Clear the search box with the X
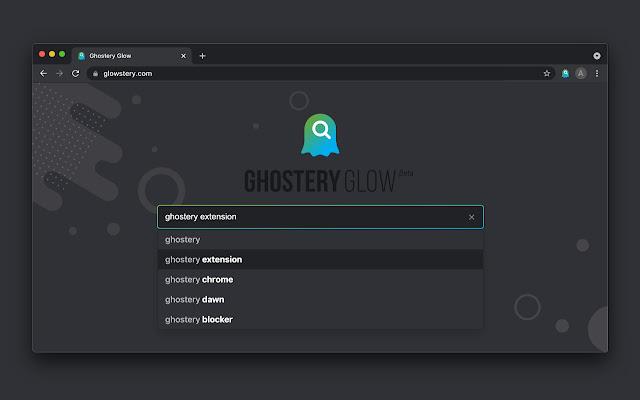 471,217
